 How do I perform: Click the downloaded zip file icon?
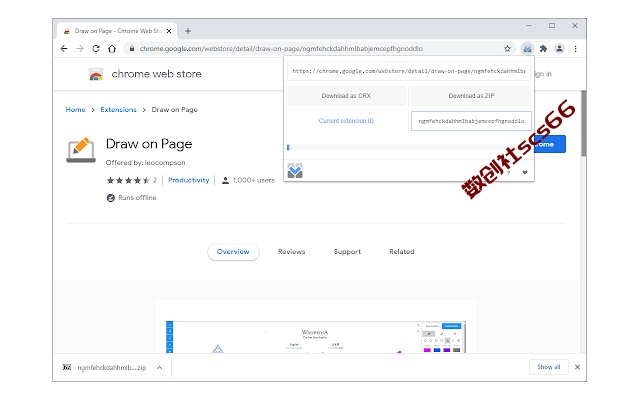[67, 367]
